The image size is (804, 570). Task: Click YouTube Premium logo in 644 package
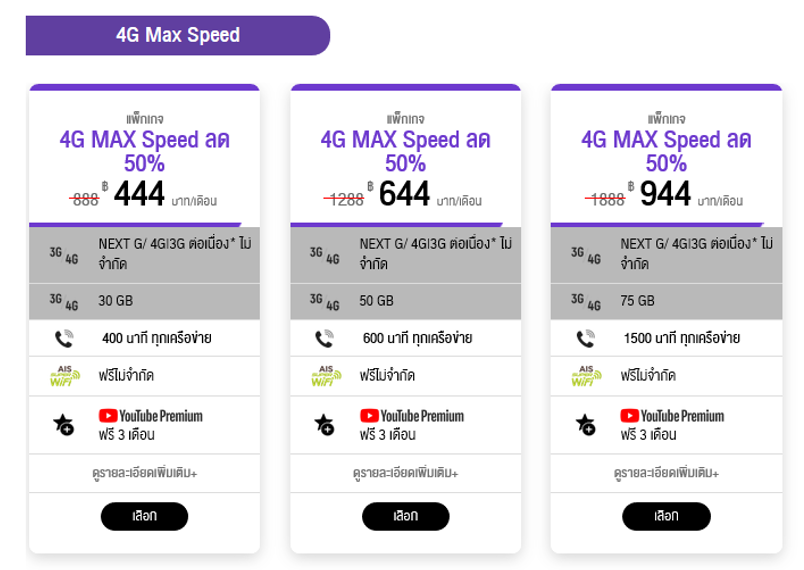(412, 416)
